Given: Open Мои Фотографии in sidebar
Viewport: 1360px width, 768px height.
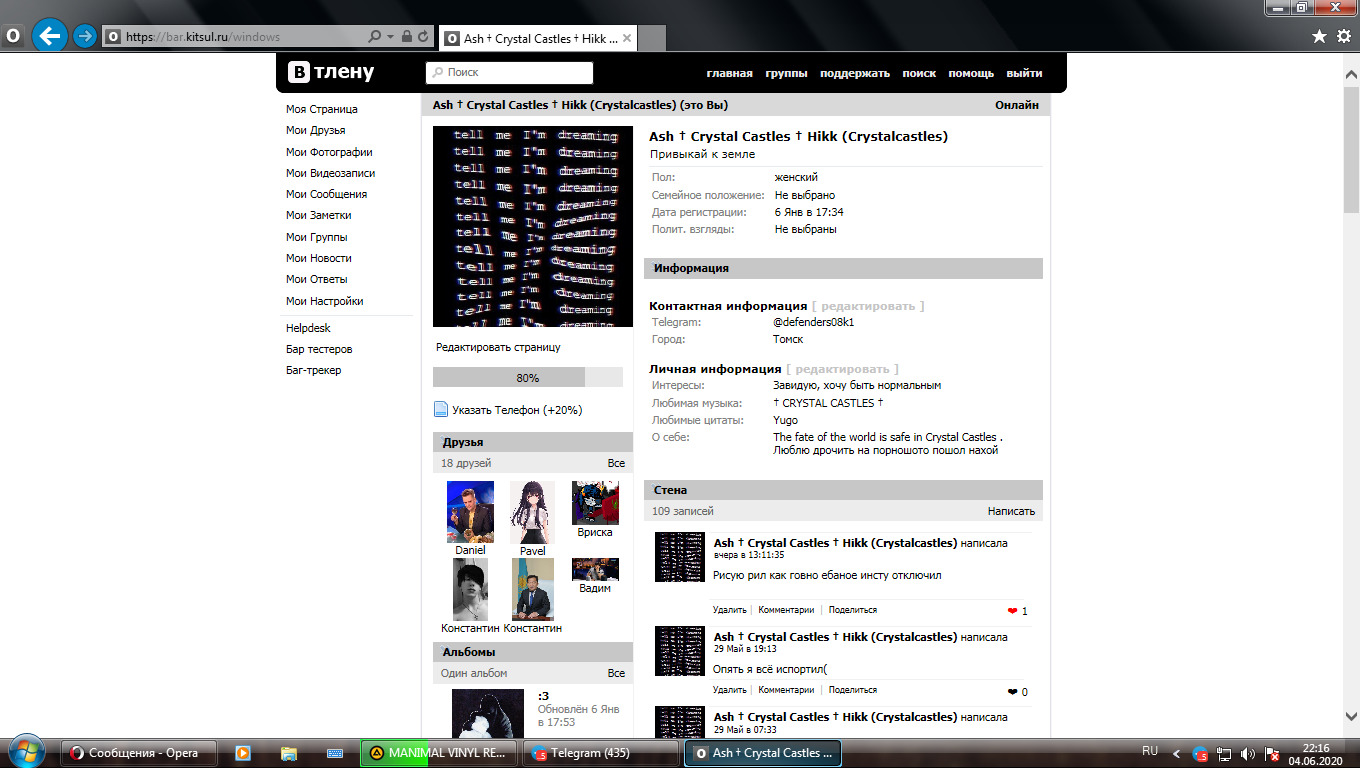Looking at the screenshot, I should tap(329, 152).
